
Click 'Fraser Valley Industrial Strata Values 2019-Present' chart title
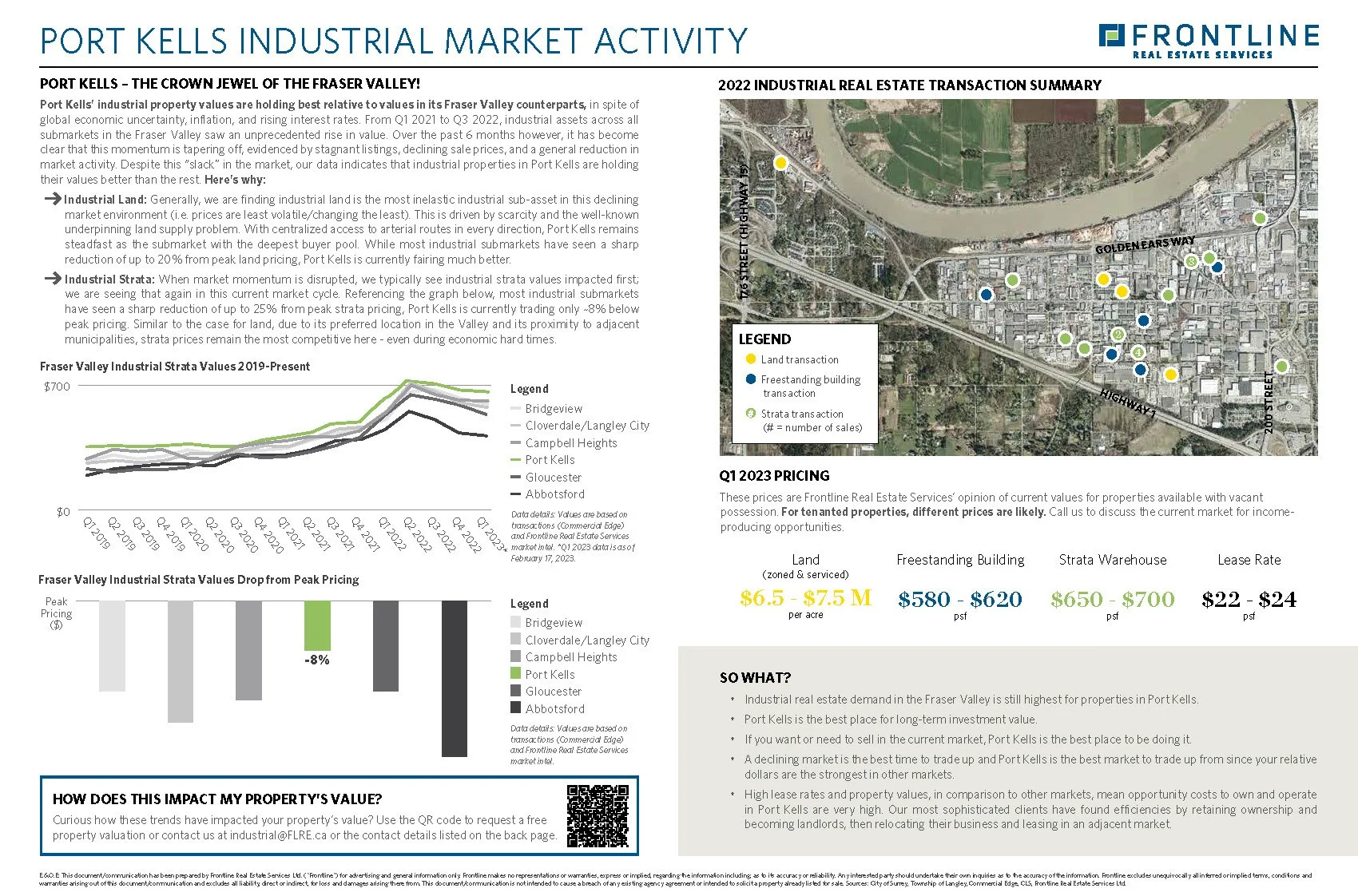(175, 367)
